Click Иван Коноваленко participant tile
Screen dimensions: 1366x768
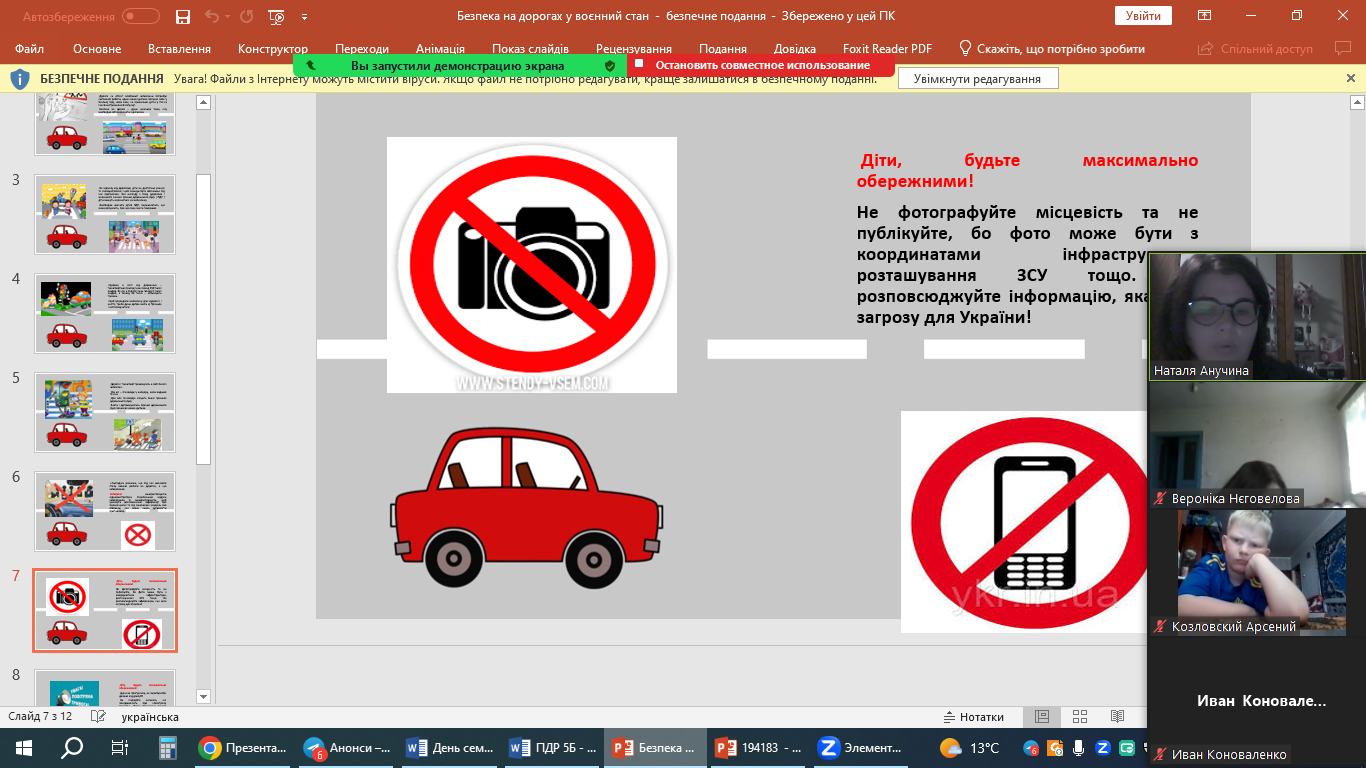tap(1257, 700)
